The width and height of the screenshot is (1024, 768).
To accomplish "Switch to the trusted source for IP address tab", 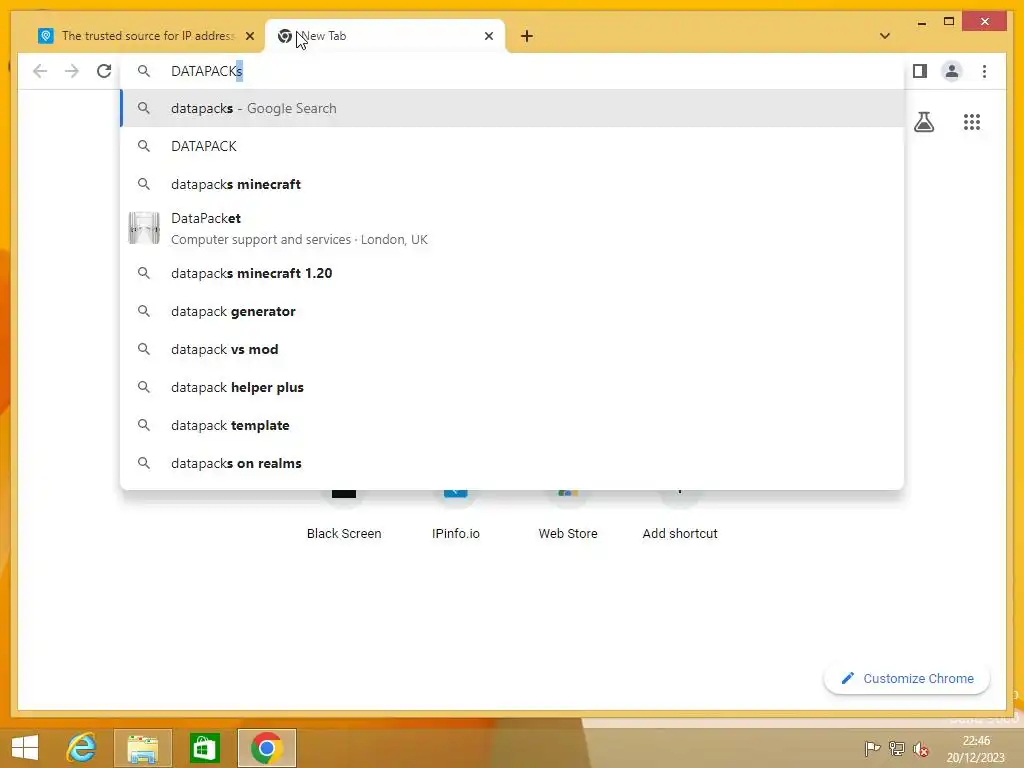I will click(146, 36).
